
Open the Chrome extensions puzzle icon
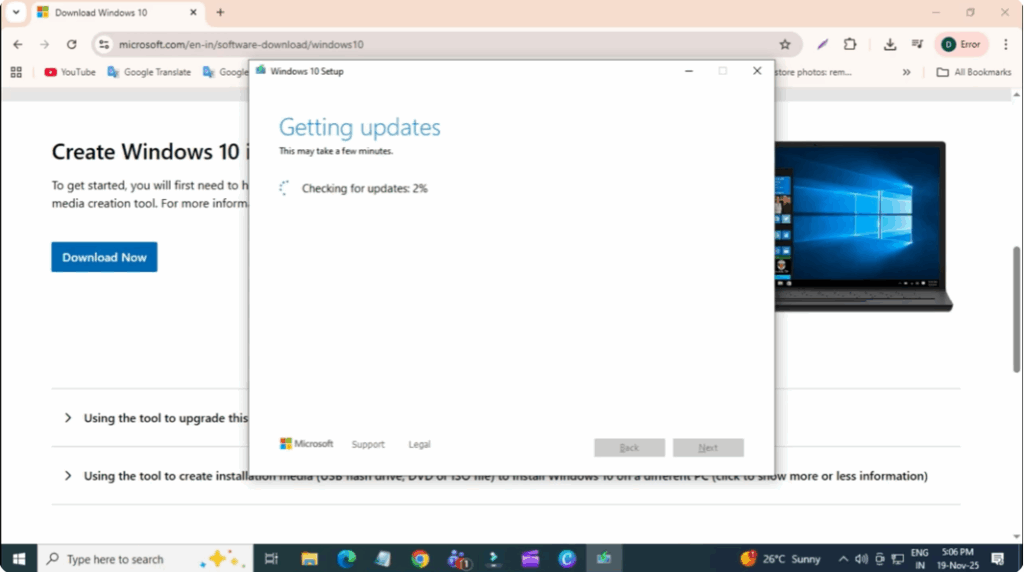(x=850, y=44)
